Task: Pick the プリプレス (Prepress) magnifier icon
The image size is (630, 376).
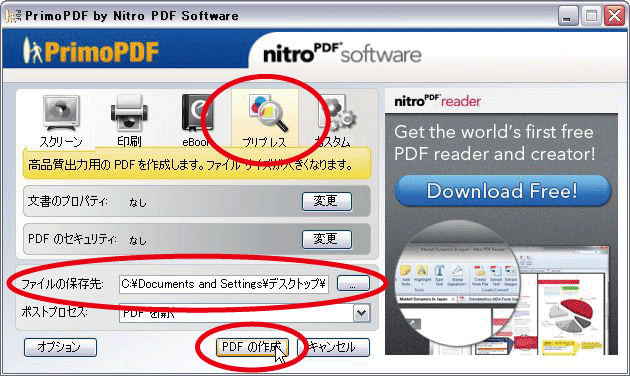Action: click(x=268, y=113)
